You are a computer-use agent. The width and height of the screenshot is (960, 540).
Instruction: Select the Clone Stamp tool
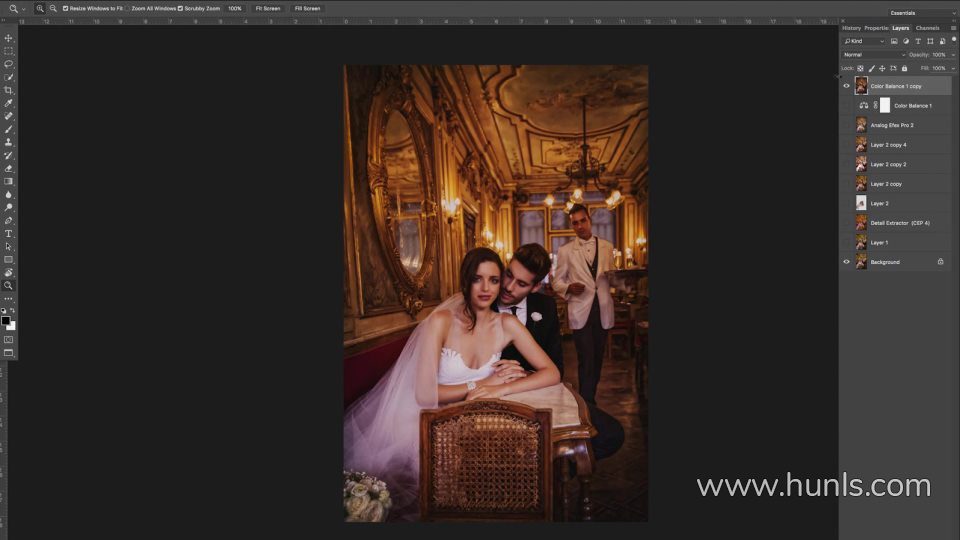tap(9, 142)
